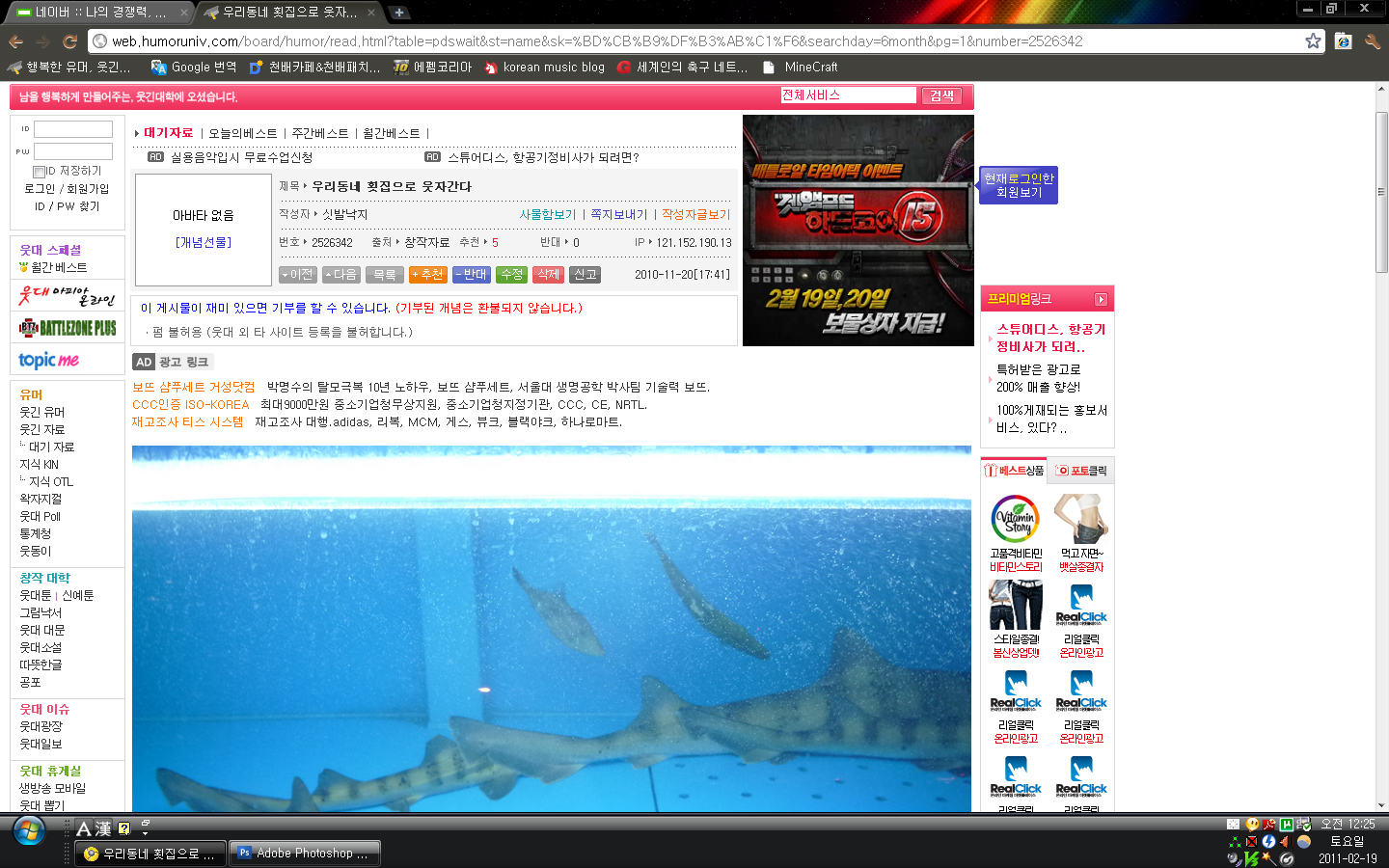Open the korean music blog bookmark
This screenshot has height=868, width=1389.
(x=544, y=68)
